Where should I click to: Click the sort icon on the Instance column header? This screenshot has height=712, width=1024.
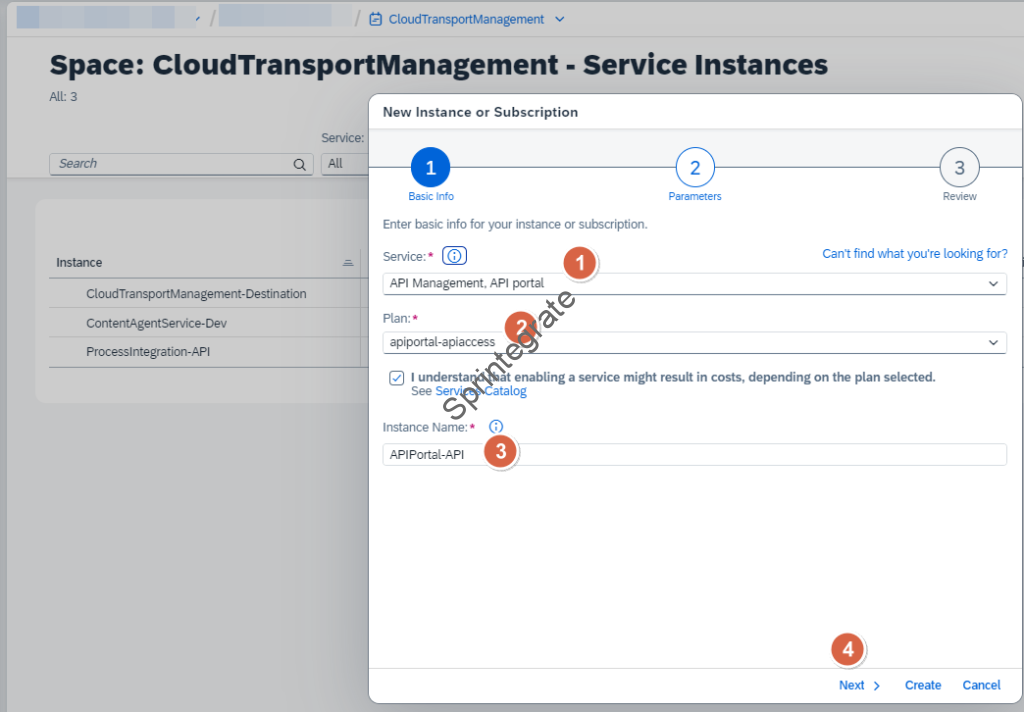[347, 261]
